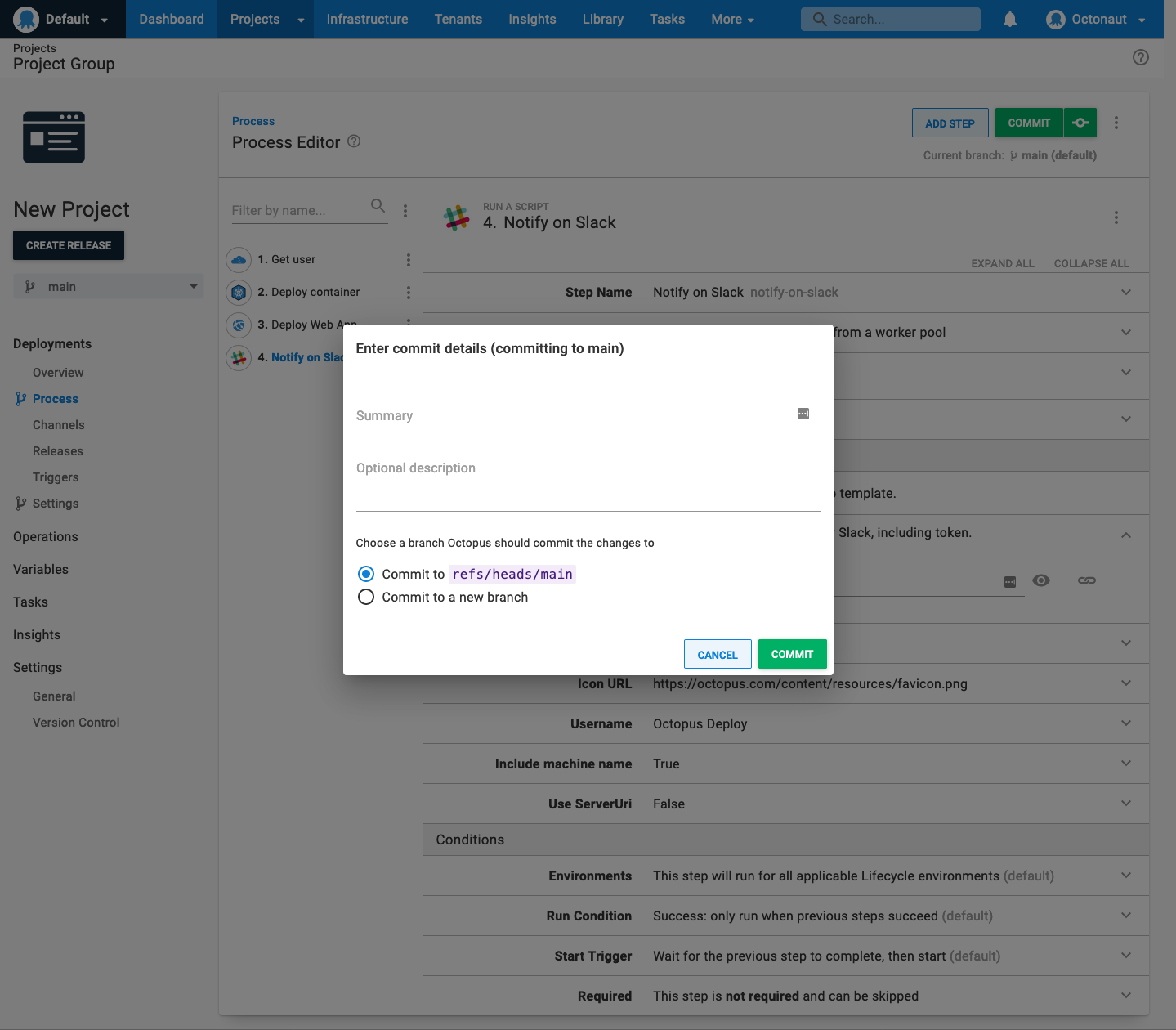Switch to the Infrastructure section in top navigation
The height and width of the screenshot is (1030, 1176).
[x=366, y=19]
